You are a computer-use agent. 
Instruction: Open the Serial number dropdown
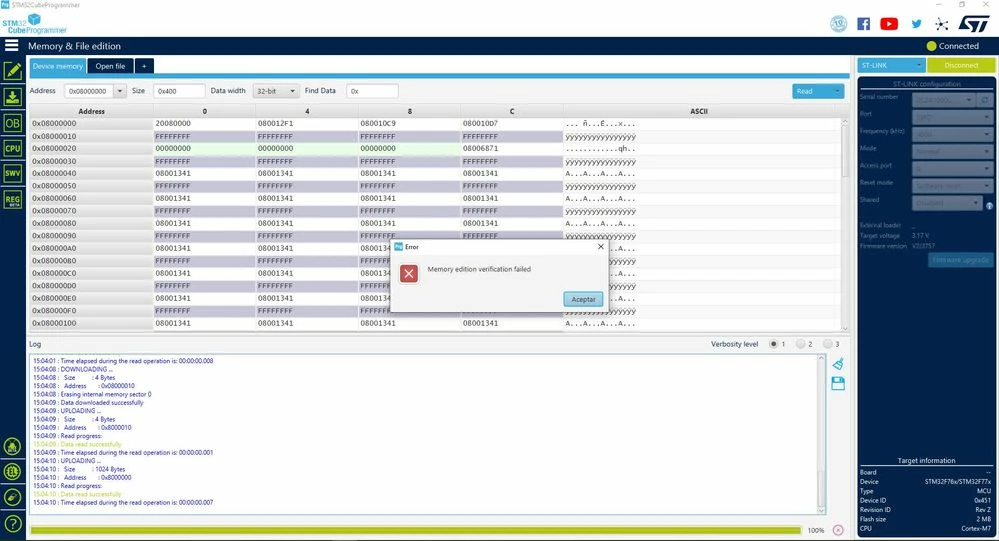pos(944,100)
